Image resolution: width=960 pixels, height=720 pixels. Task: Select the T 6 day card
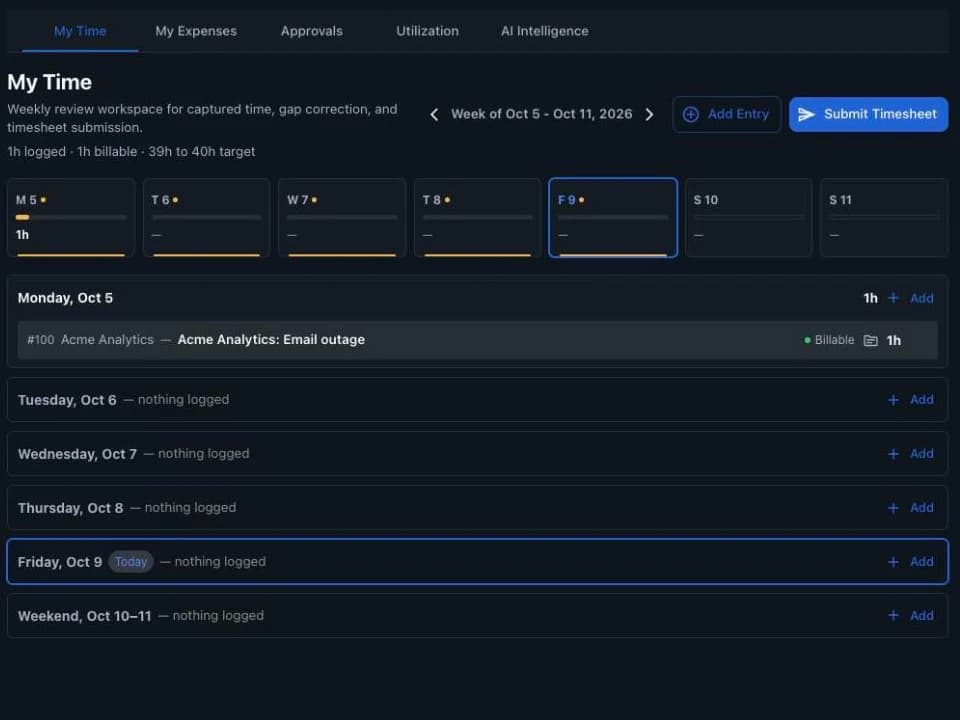(x=206, y=218)
